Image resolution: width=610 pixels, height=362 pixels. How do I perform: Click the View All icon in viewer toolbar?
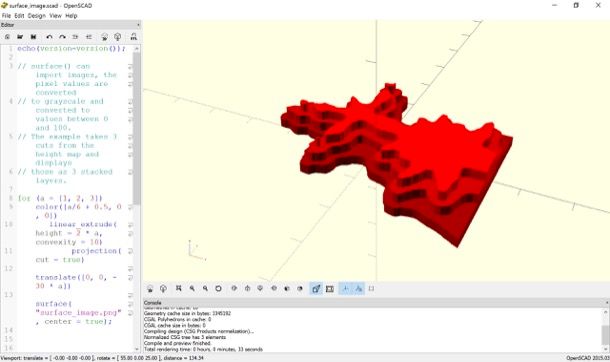[179, 289]
